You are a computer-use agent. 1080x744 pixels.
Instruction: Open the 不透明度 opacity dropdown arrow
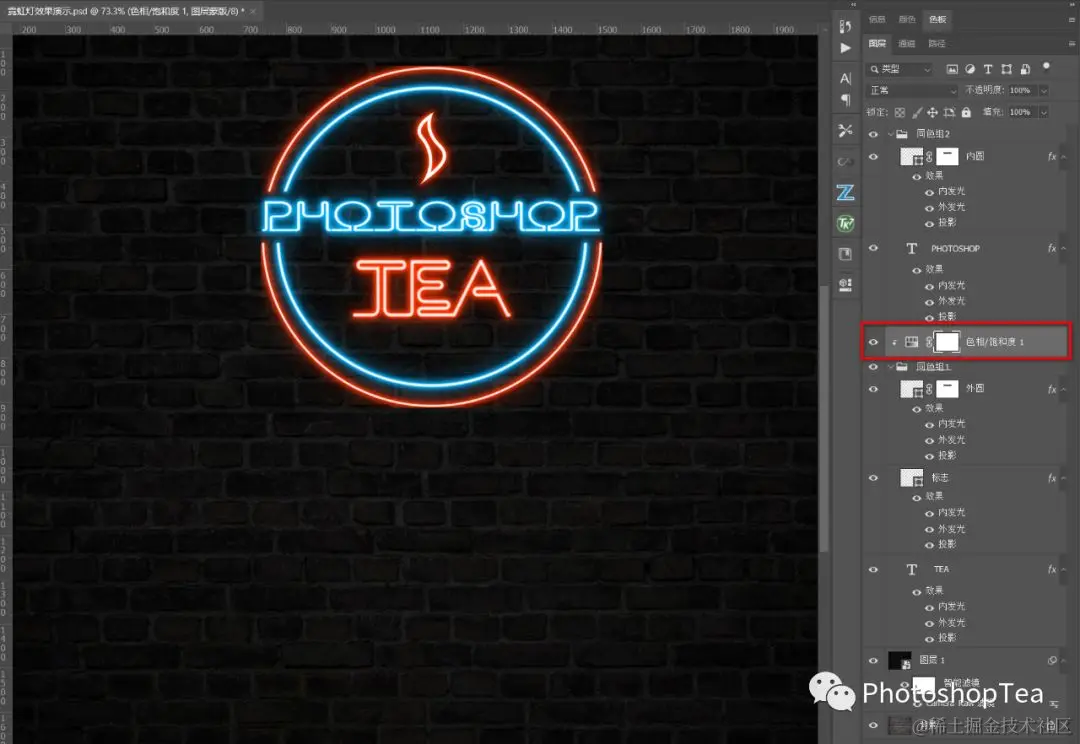click(1043, 90)
